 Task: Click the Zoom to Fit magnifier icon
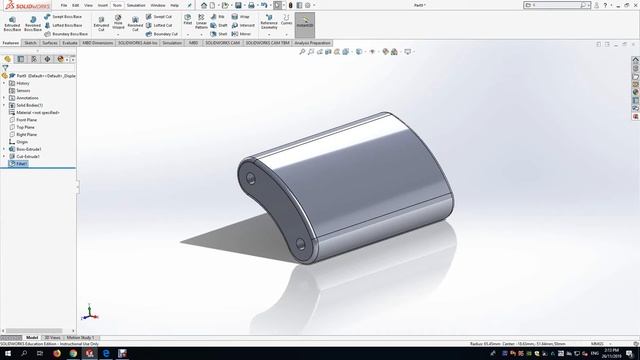click(302, 52)
